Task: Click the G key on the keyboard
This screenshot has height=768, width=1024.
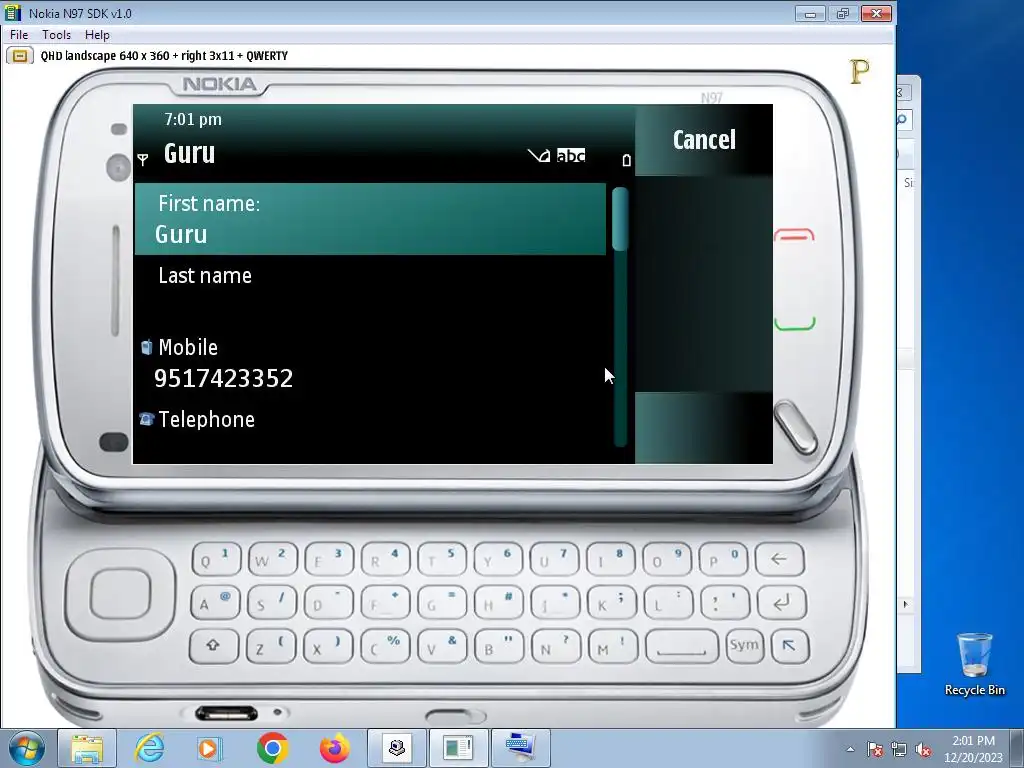Action: click(x=441, y=603)
